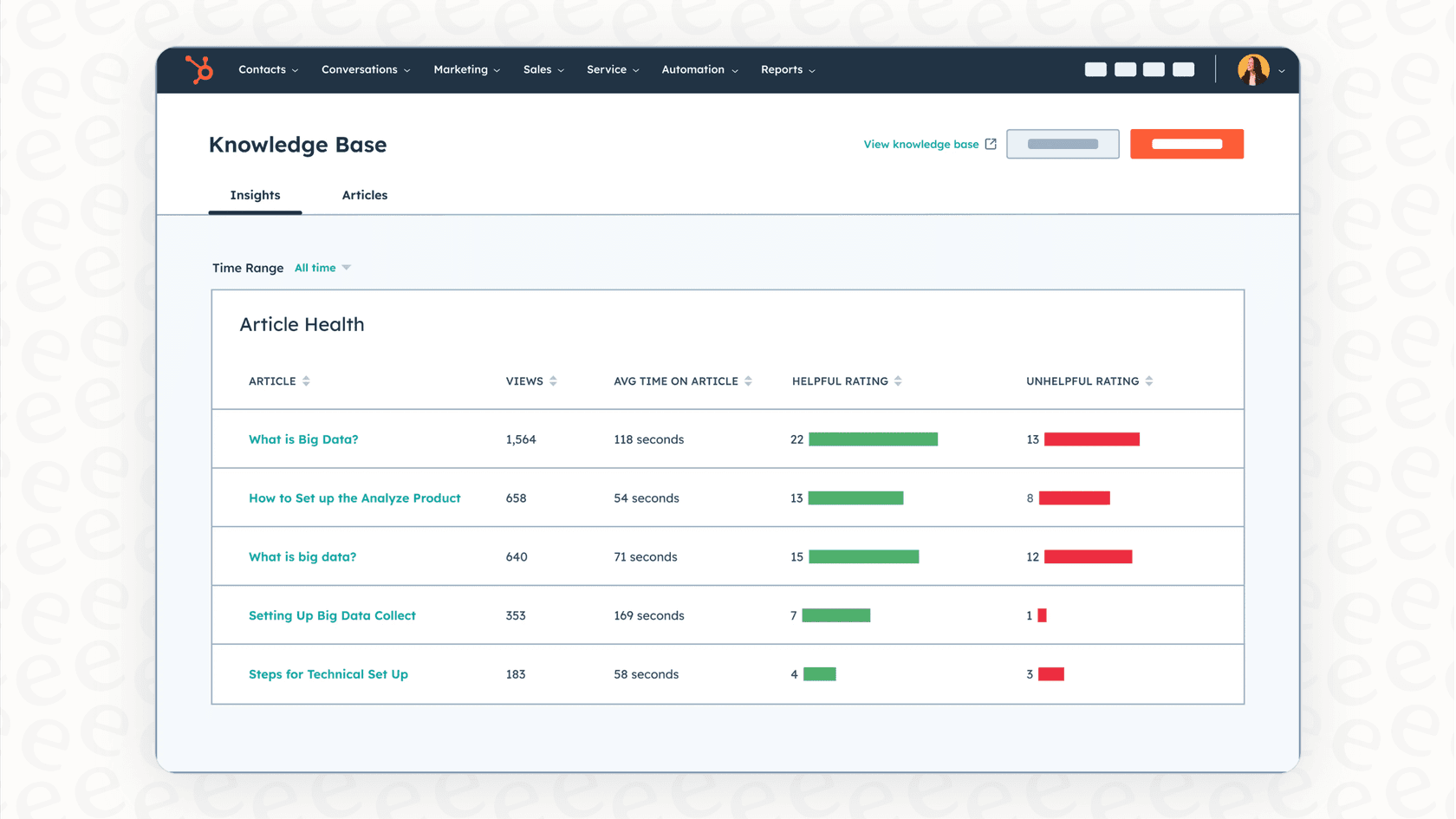The width and height of the screenshot is (1456, 819).
Task: Sort the Views column
Action: [555, 380]
